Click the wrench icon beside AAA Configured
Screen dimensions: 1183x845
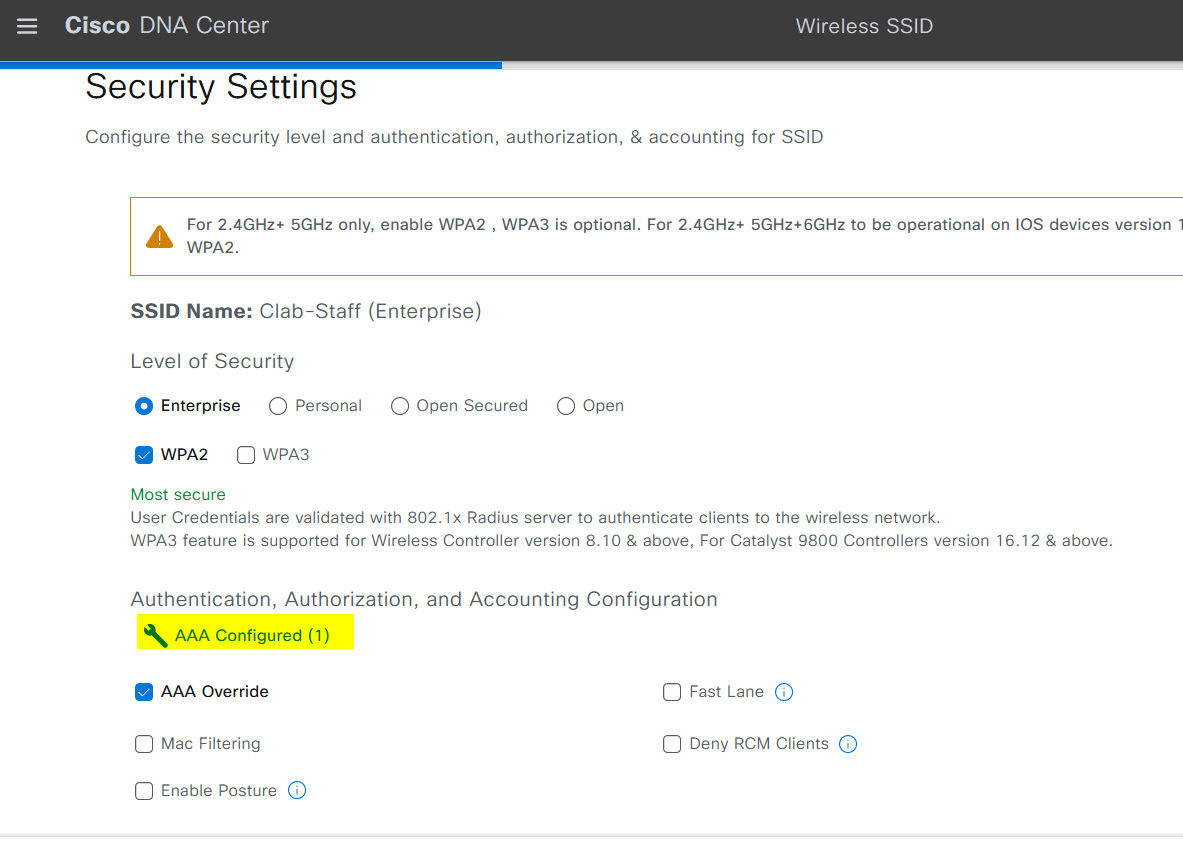[x=155, y=635]
